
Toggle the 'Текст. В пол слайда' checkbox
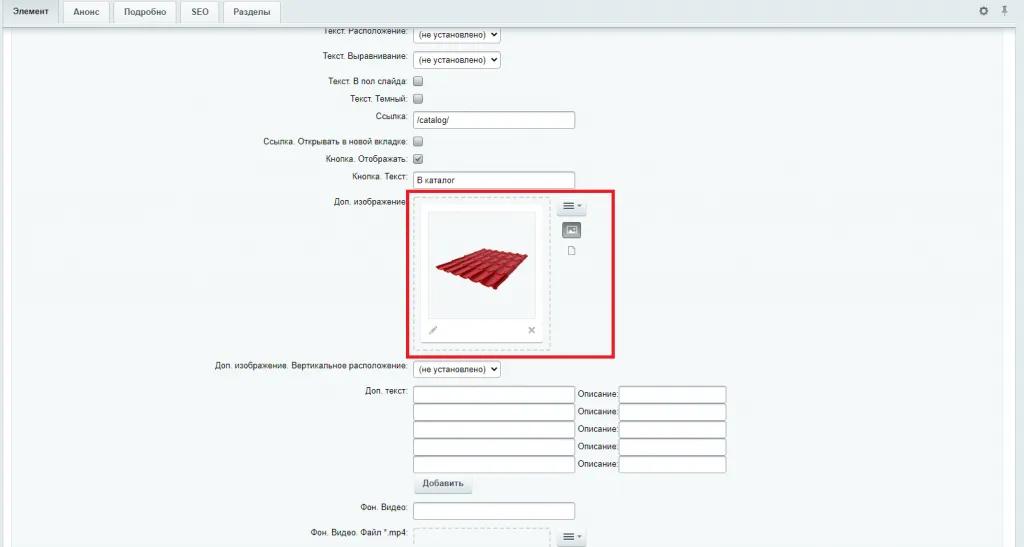coord(419,81)
